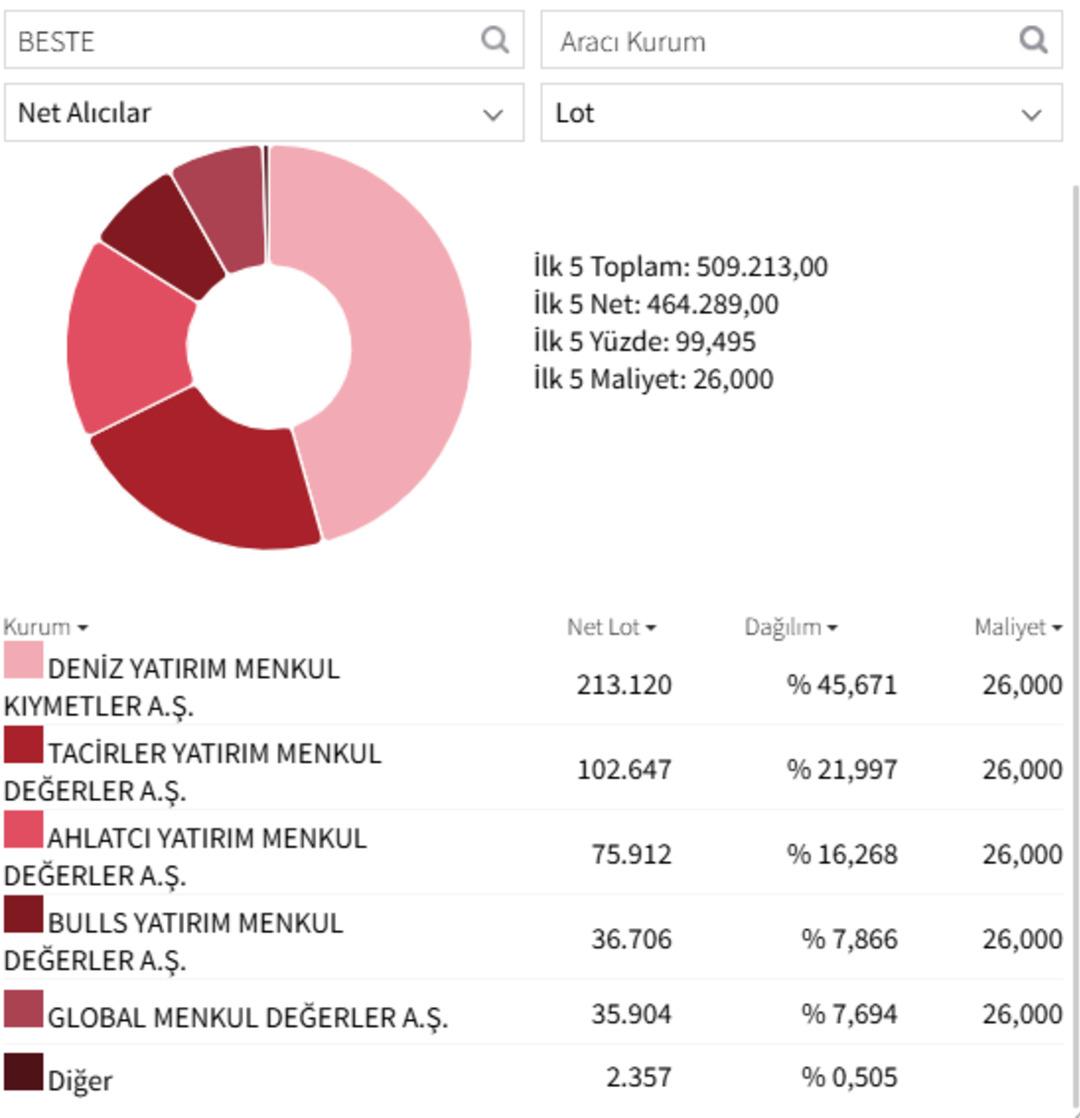Click Deniz Yatırım light pink color swatch
The width and height of the screenshot is (1080, 1118).
[23, 660]
